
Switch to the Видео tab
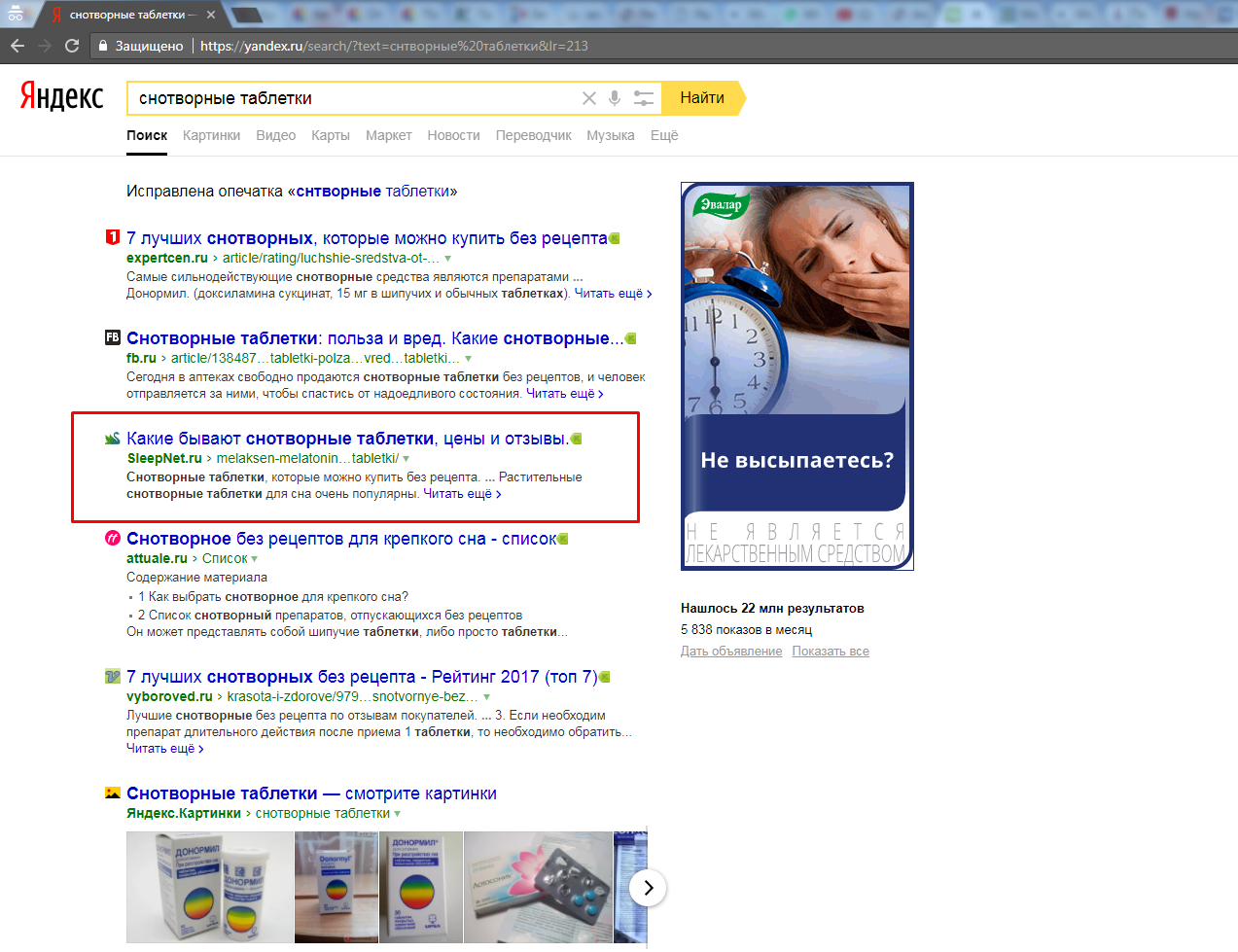point(275,135)
